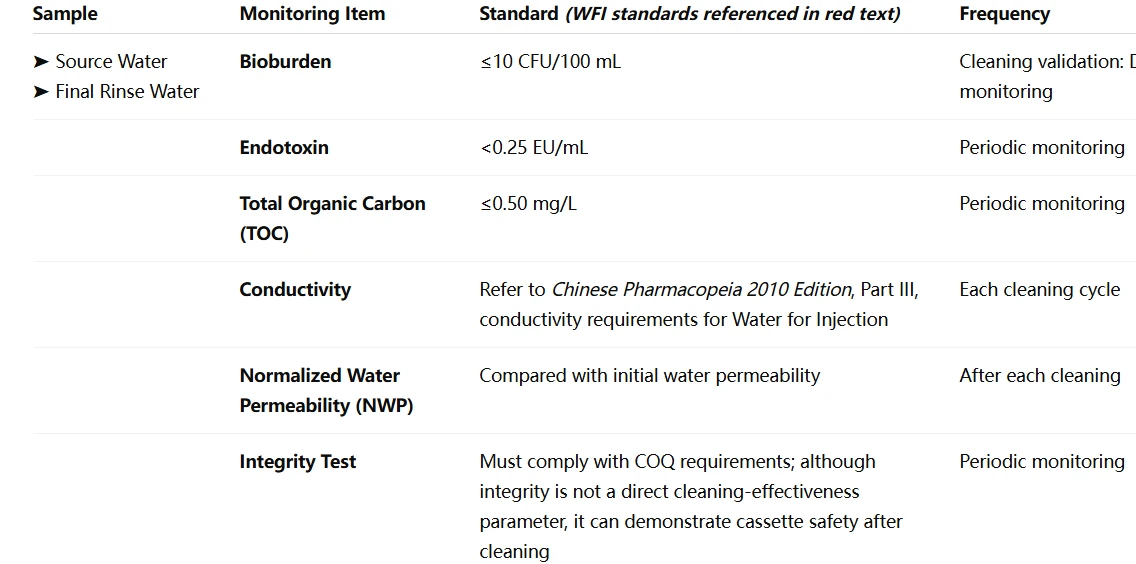Click the Monitoring Item column header

312,14
